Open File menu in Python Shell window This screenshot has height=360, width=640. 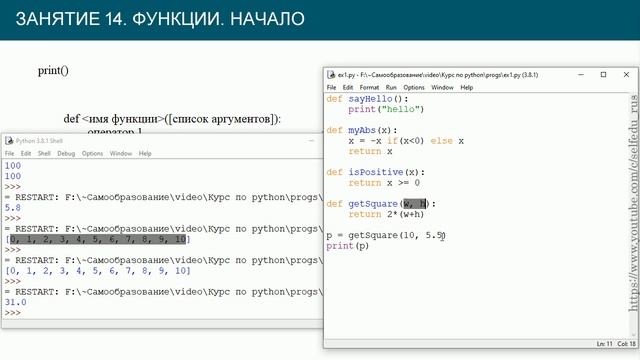click(9, 153)
